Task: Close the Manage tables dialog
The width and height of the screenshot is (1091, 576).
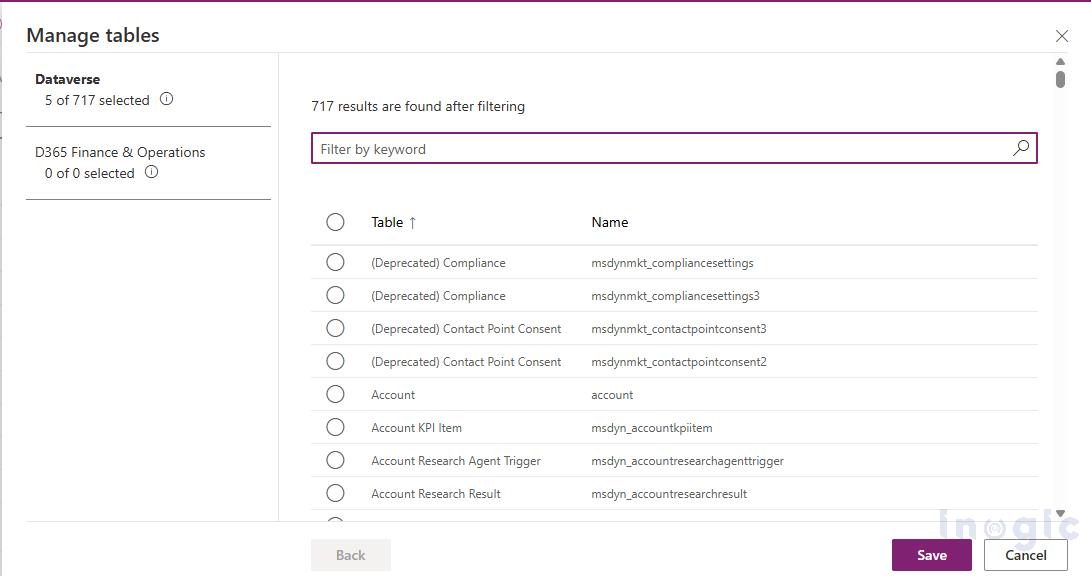Action: pos(1062,36)
